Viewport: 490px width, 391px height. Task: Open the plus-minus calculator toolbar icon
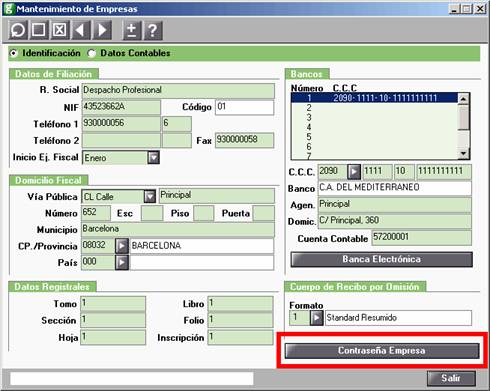click(x=132, y=30)
